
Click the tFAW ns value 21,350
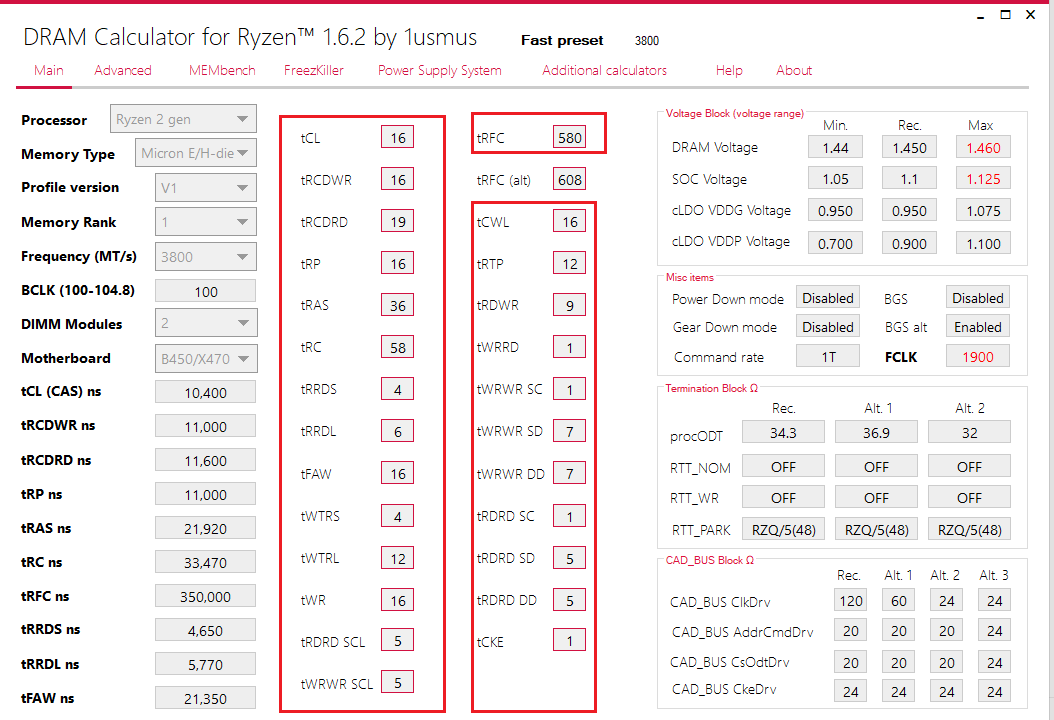coord(206,698)
